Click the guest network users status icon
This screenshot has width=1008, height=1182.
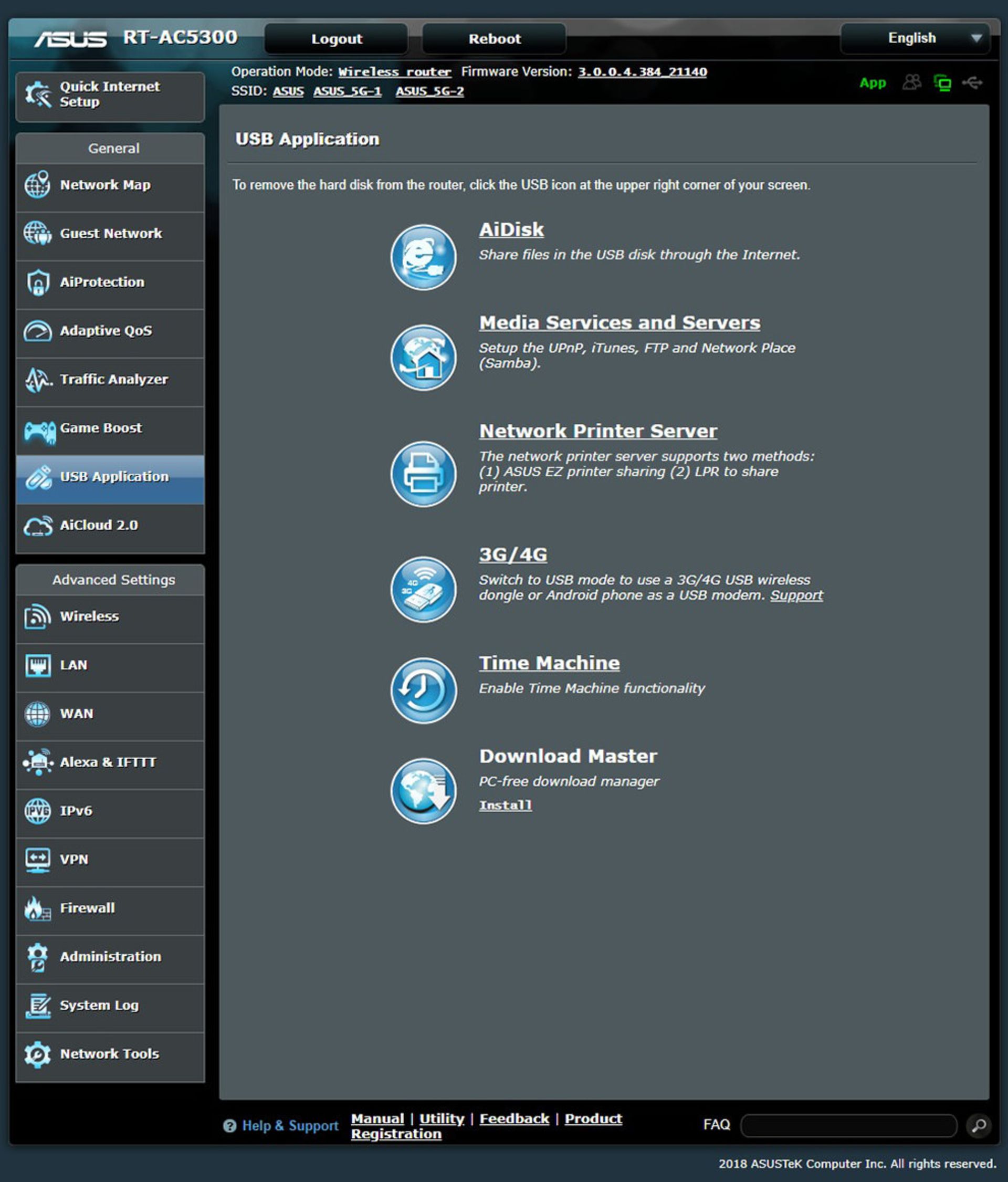(x=911, y=83)
